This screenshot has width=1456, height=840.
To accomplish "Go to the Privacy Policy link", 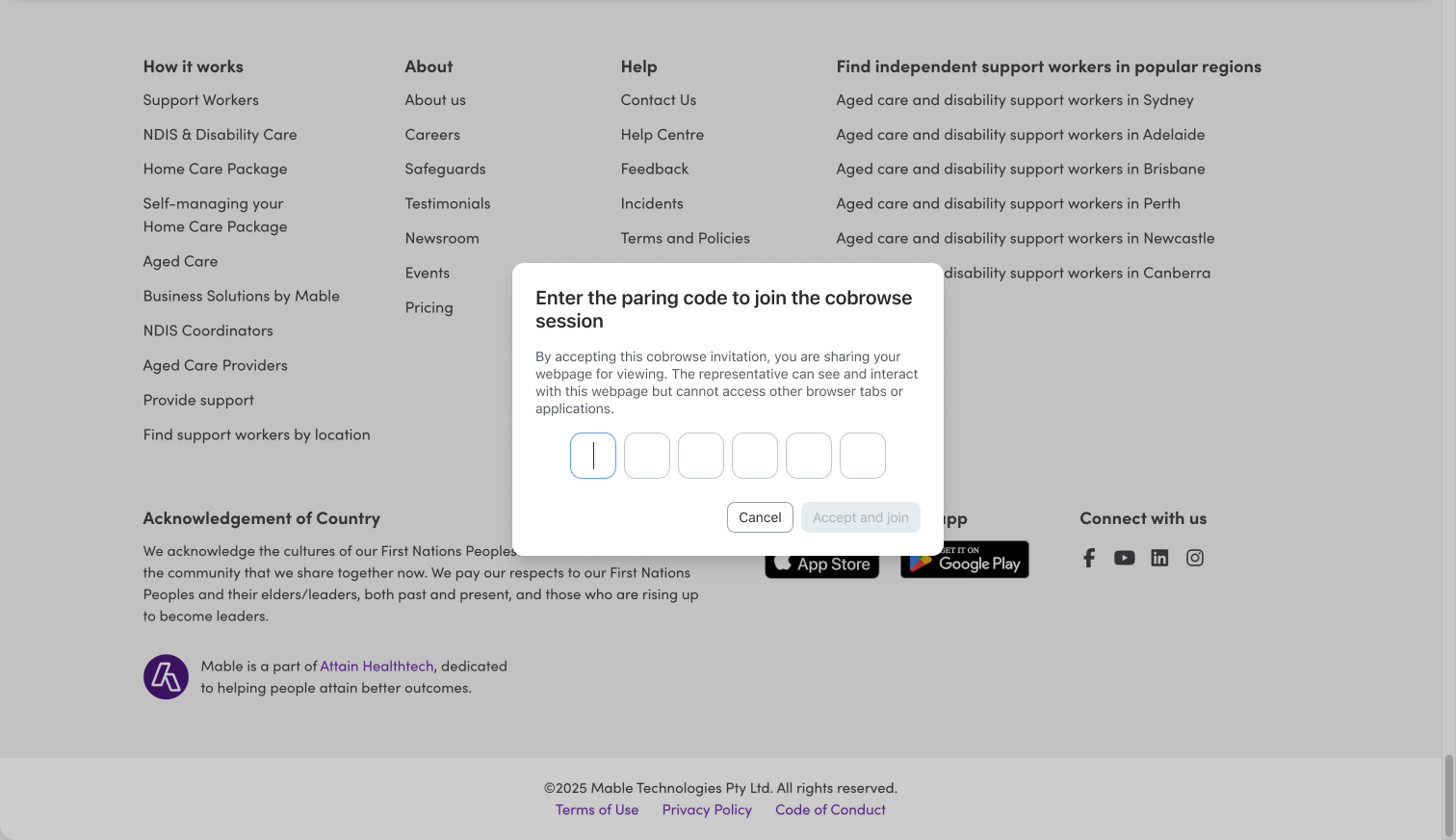I will 707,810.
